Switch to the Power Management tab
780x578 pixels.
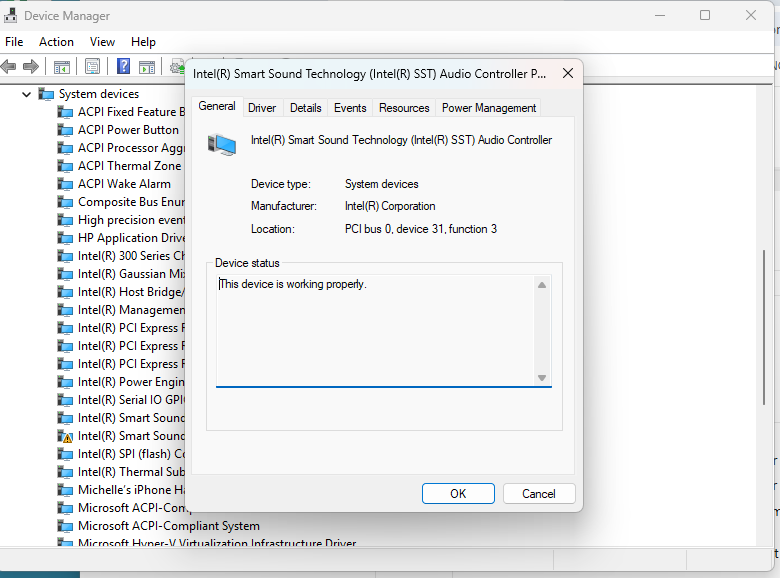(488, 108)
